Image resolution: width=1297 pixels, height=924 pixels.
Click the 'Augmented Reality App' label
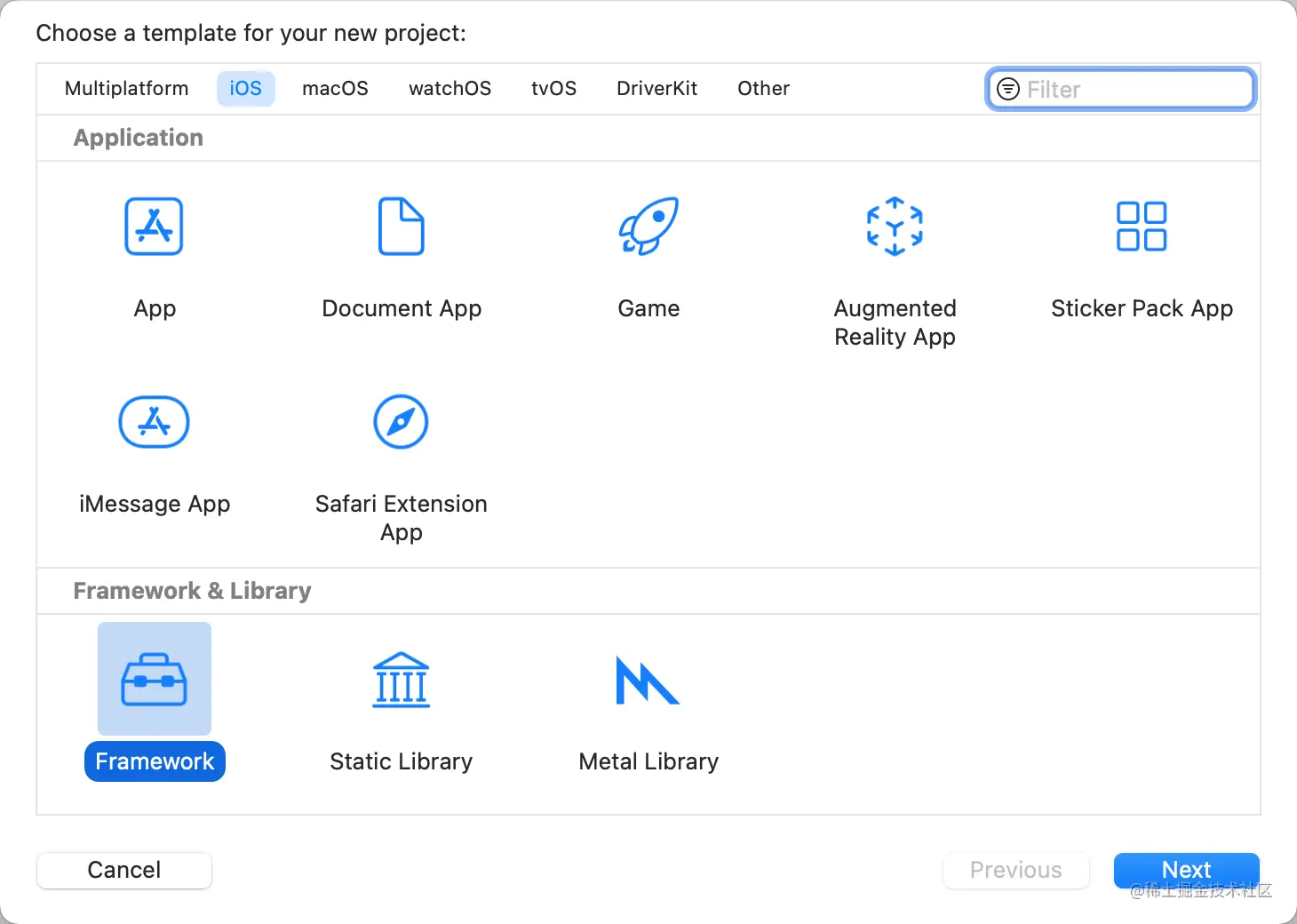click(895, 323)
